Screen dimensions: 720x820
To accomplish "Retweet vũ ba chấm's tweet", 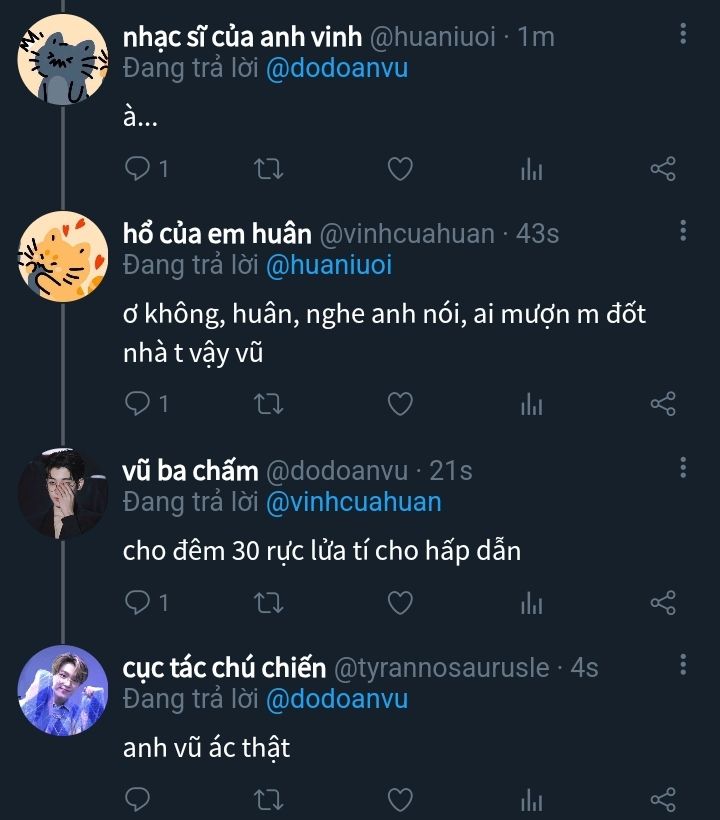I will [x=270, y=602].
